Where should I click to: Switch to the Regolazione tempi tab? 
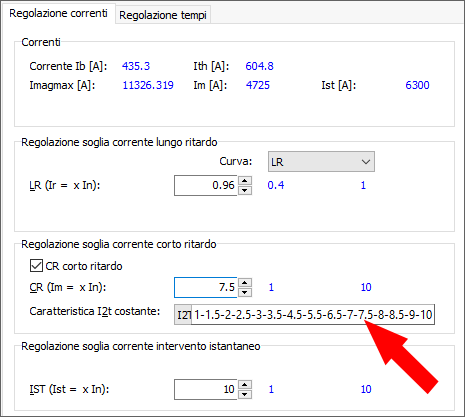coord(163,15)
